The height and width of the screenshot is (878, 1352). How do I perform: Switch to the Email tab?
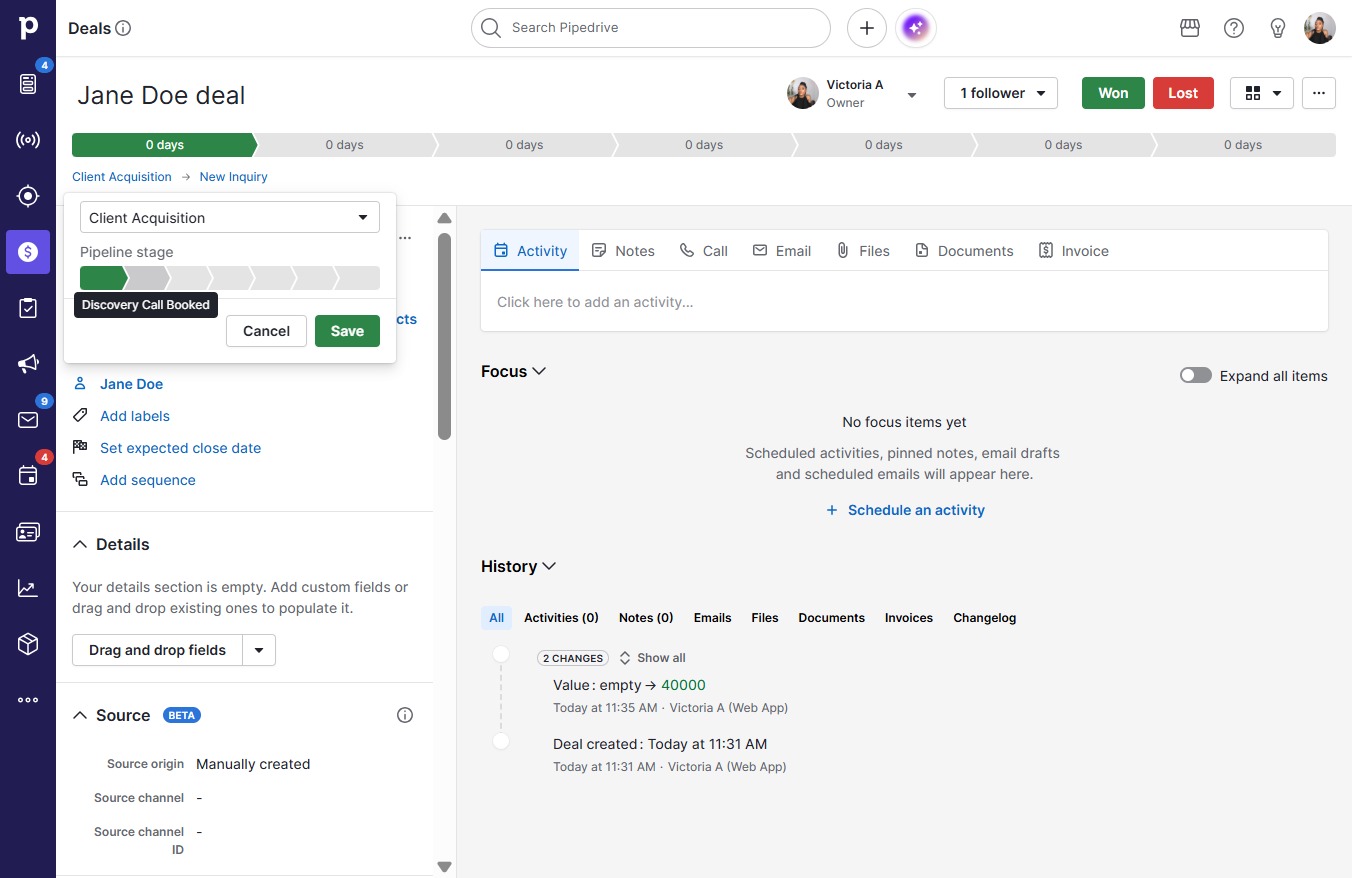[x=782, y=250]
